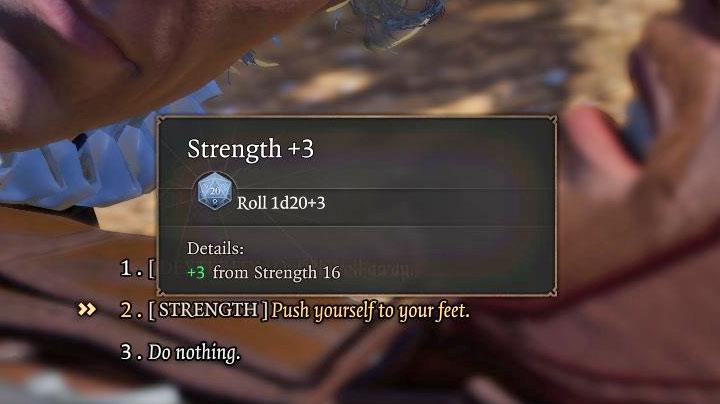Click the number 3 beside Do nothing
720x404 pixels.
point(126,352)
